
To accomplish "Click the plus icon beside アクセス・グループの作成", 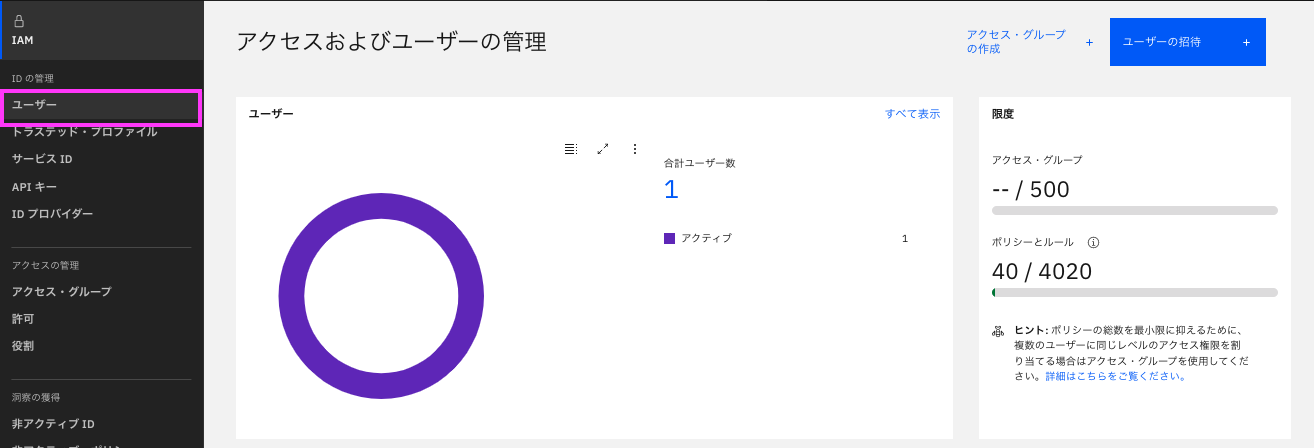I will [x=1089, y=42].
